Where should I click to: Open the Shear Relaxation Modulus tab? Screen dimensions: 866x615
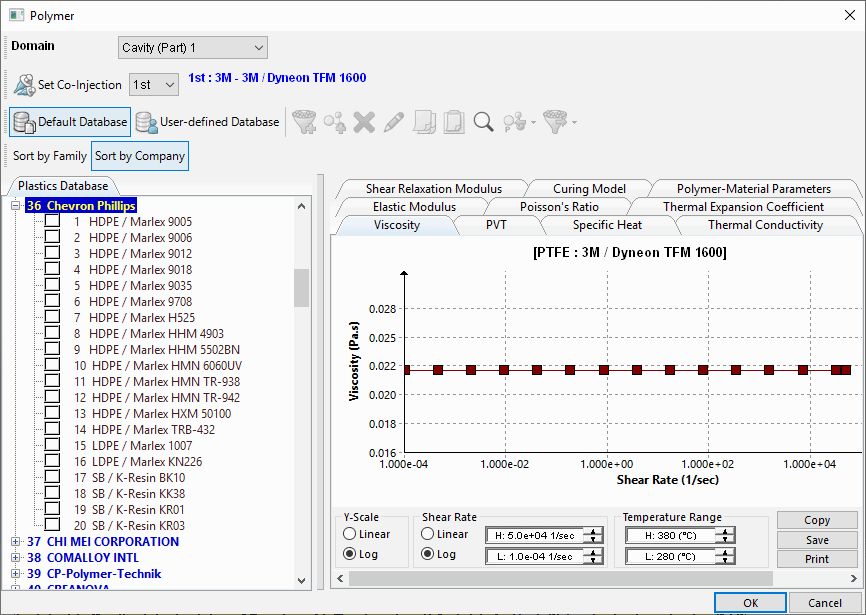click(434, 189)
